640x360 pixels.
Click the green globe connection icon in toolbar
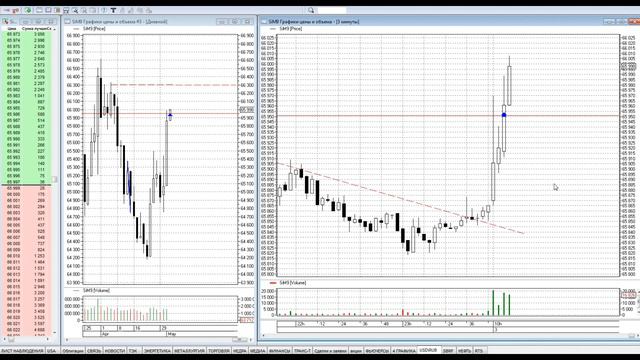[x=28, y=10]
